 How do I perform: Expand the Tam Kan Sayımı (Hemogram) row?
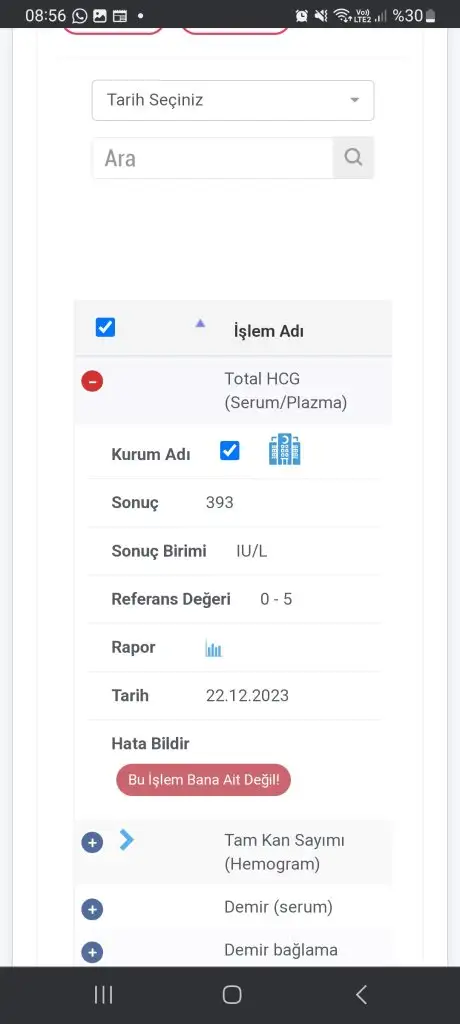pyautogui.click(x=92, y=842)
